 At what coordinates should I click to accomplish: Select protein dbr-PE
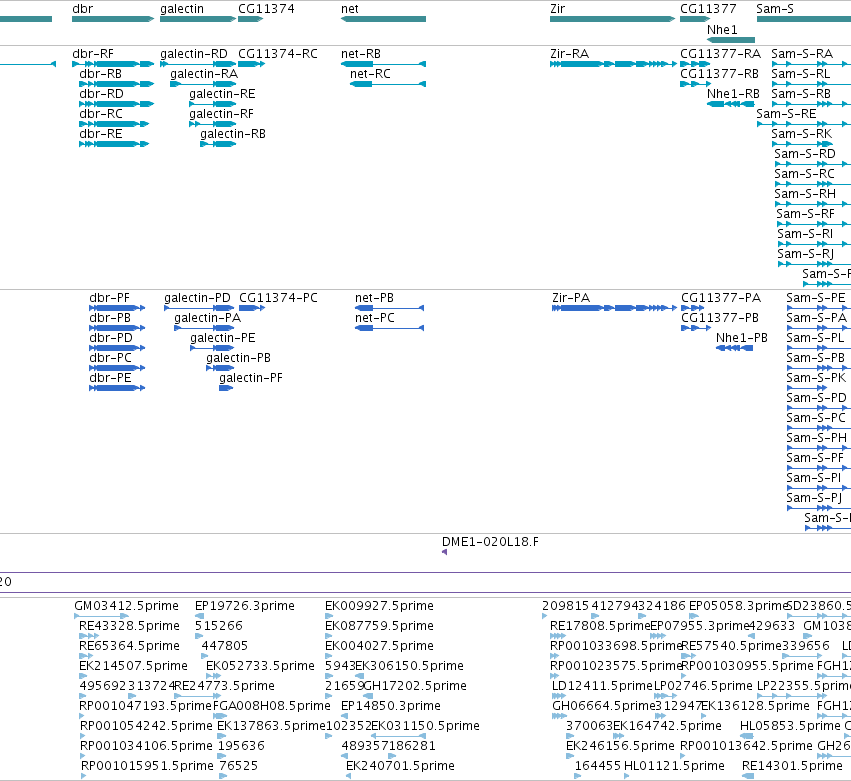(110, 378)
